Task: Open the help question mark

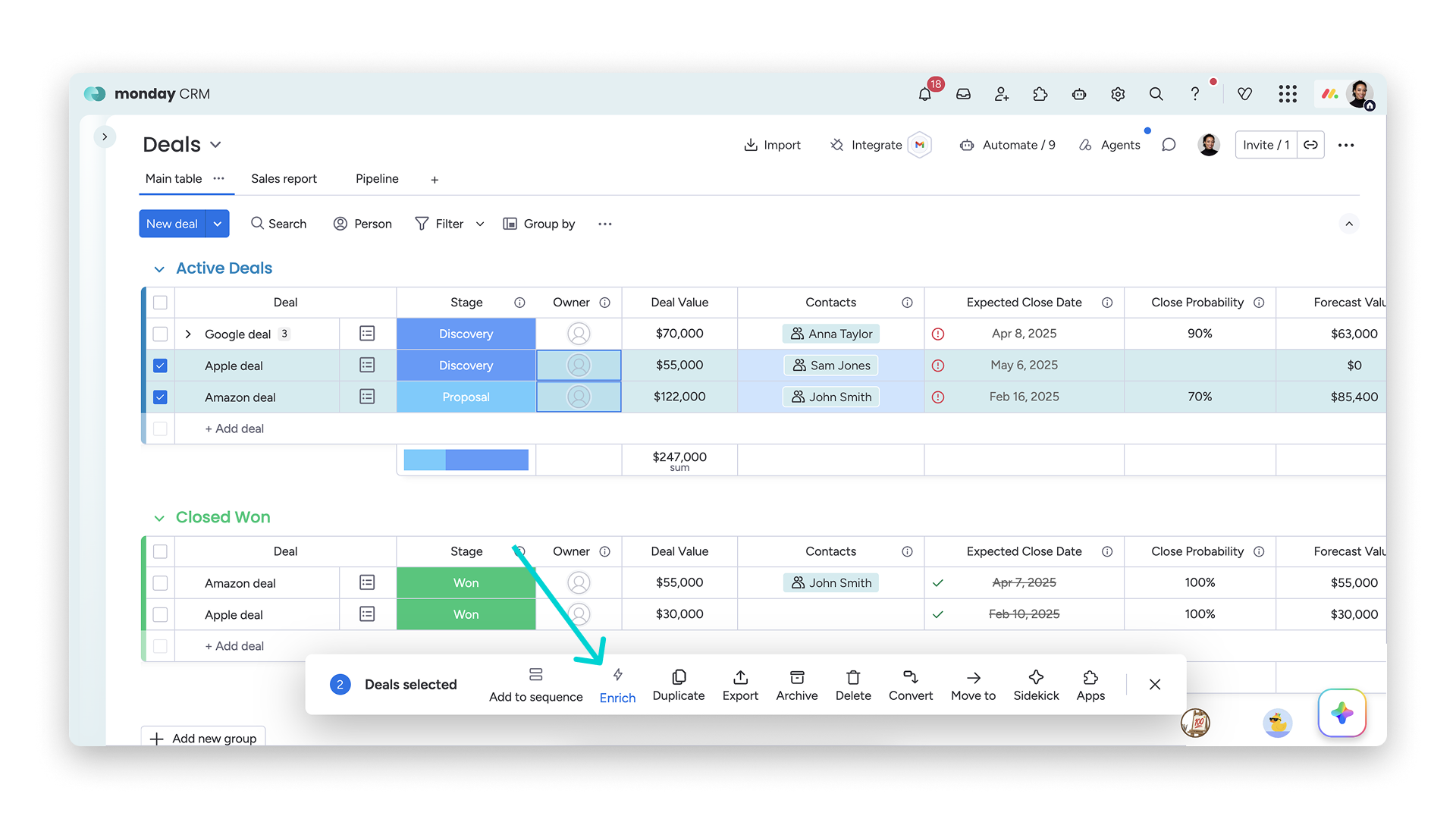Action: pos(1194,94)
